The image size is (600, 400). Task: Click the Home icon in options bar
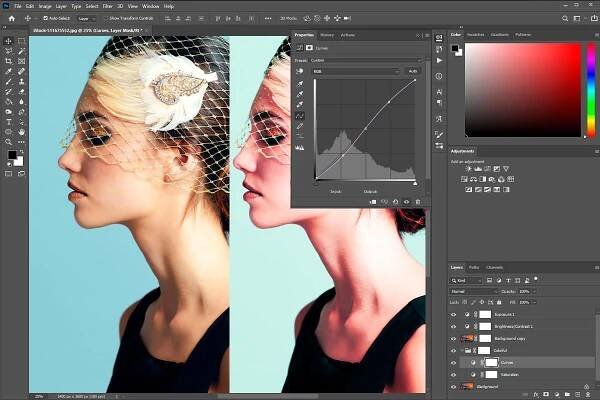pyautogui.click(x=10, y=18)
